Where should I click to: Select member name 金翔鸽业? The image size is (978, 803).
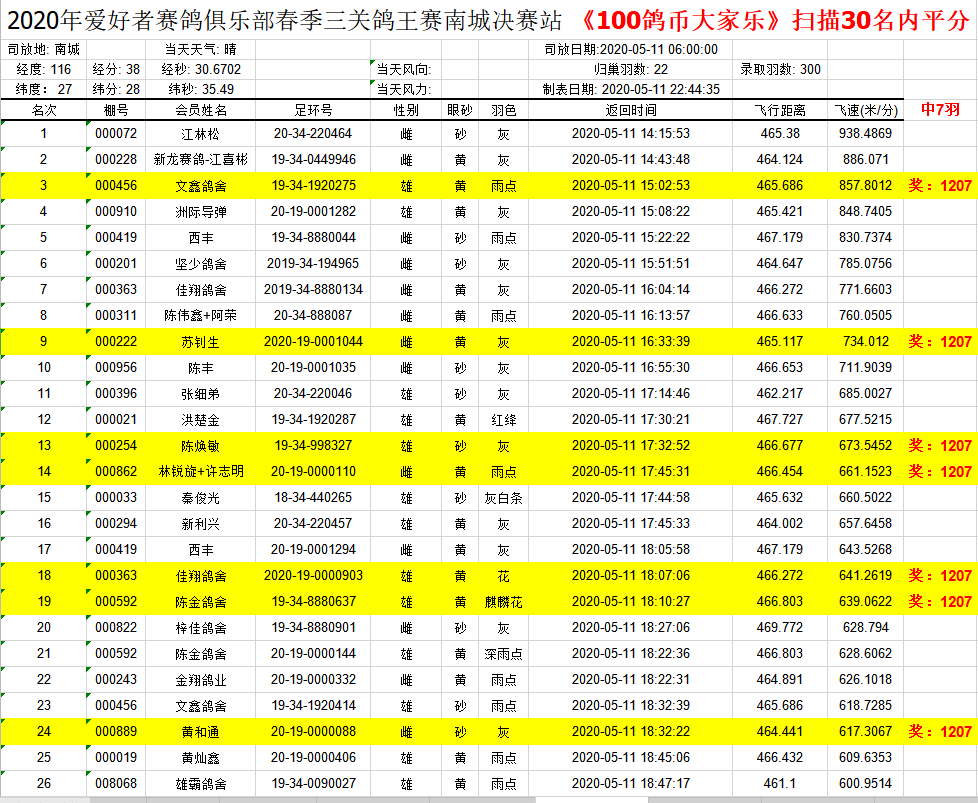tap(201, 680)
